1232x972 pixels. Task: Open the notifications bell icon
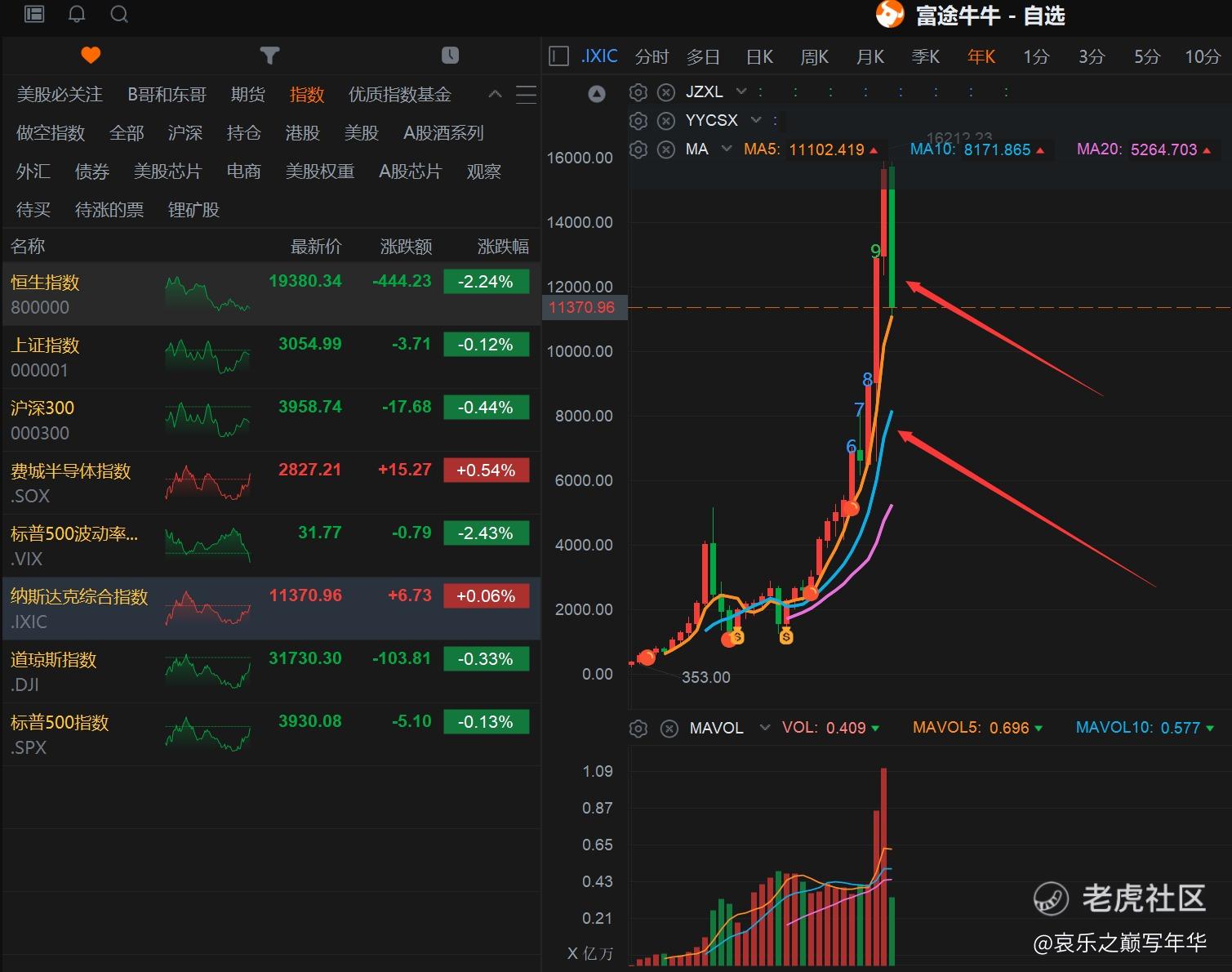(x=77, y=14)
